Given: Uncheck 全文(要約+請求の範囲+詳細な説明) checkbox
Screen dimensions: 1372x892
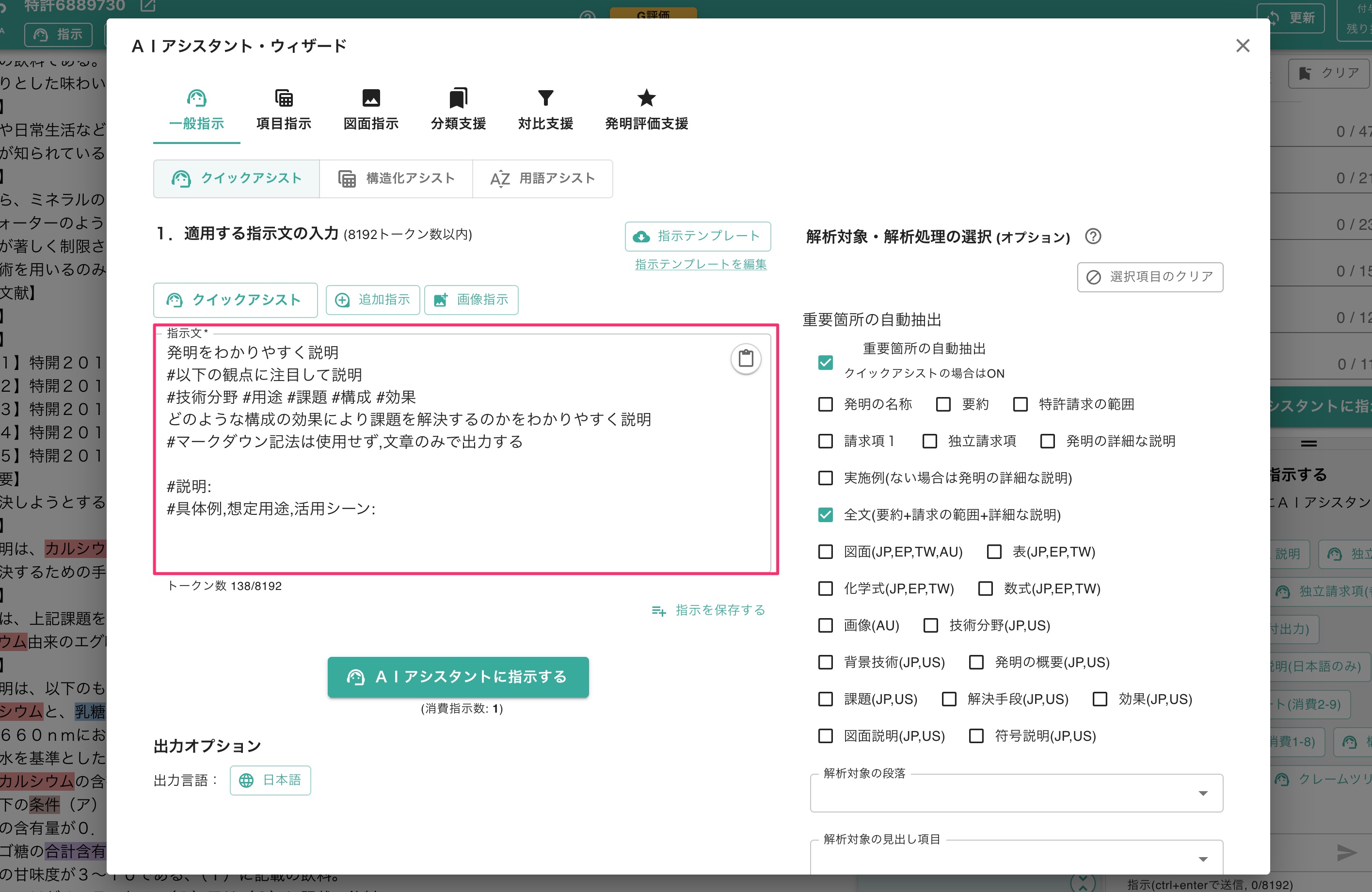Looking at the screenshot, I should click(x=826, y=515).
